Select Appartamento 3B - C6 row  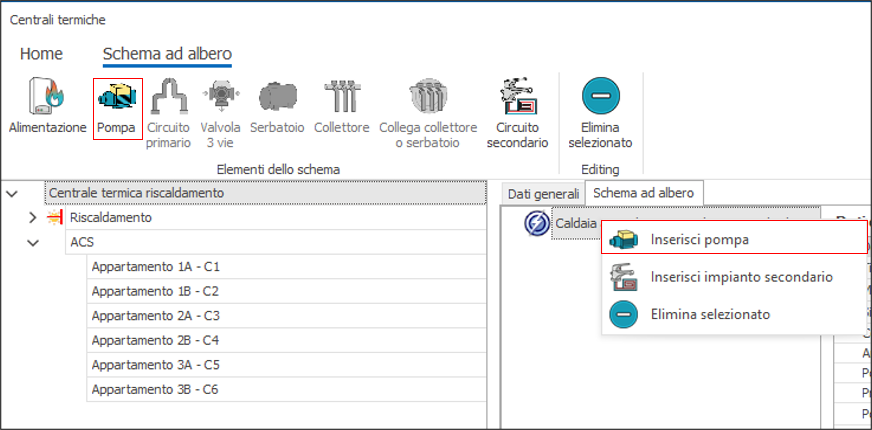pyautogui.click(x=155, y=389)
